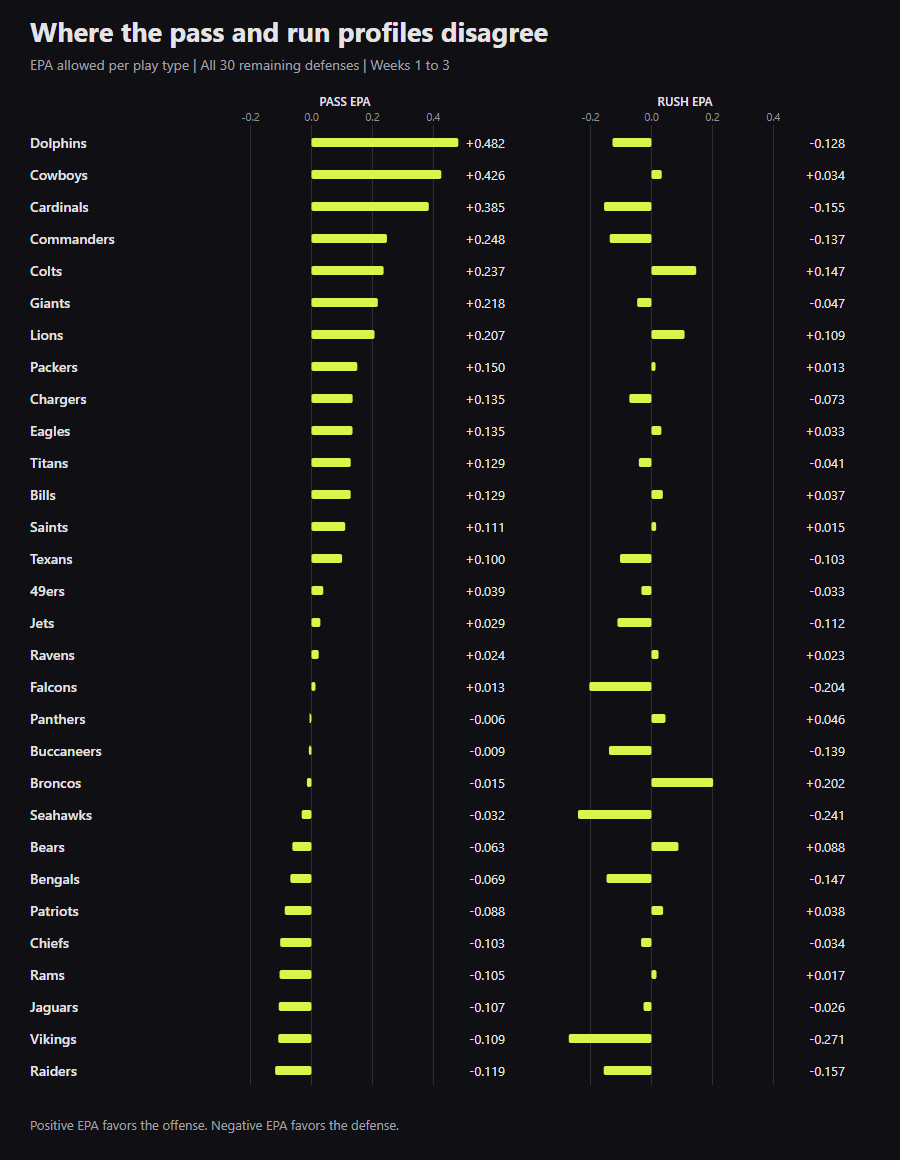
Task: Select the Commanders pass EPA bar
Action: tap(349, 238)
